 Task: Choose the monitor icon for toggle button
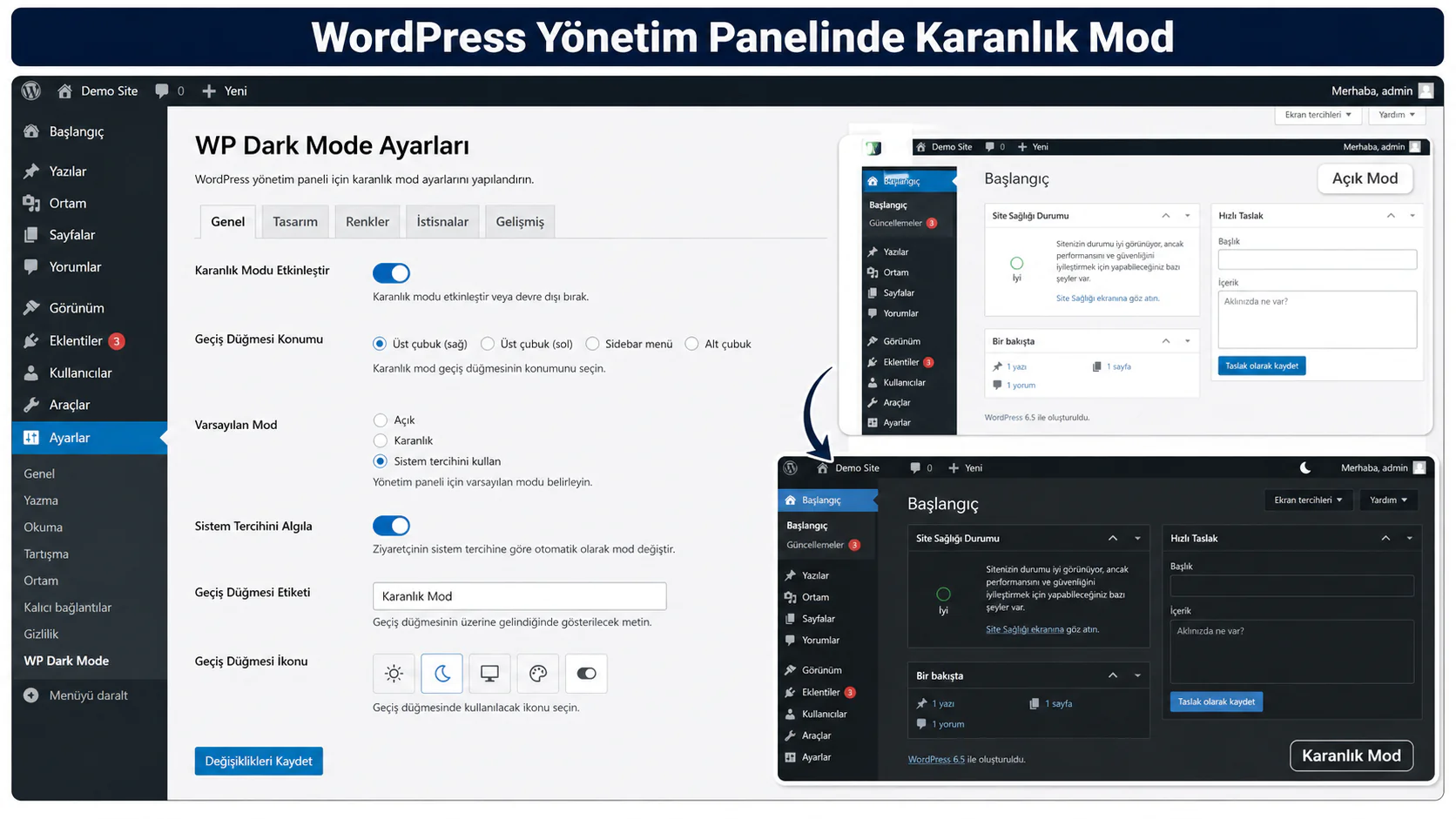click(489, 674)
